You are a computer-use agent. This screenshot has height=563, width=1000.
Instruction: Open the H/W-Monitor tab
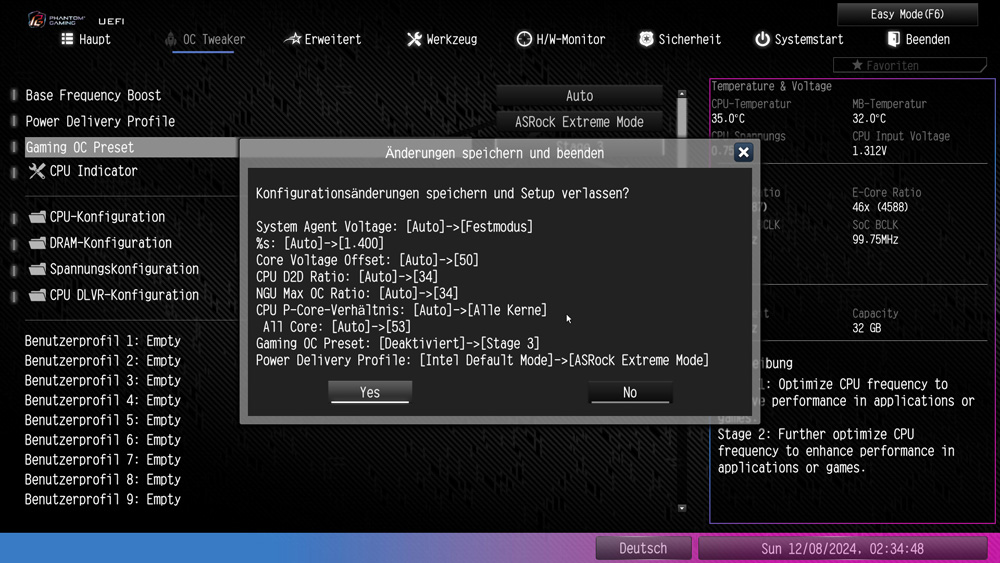click(561, 40)
